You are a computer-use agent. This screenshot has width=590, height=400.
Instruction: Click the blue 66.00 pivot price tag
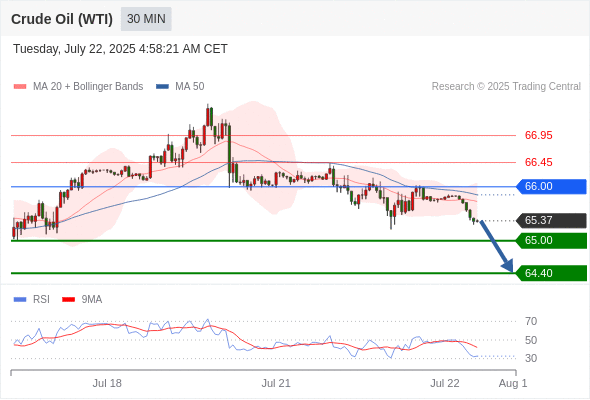click(x=552, y=187)
